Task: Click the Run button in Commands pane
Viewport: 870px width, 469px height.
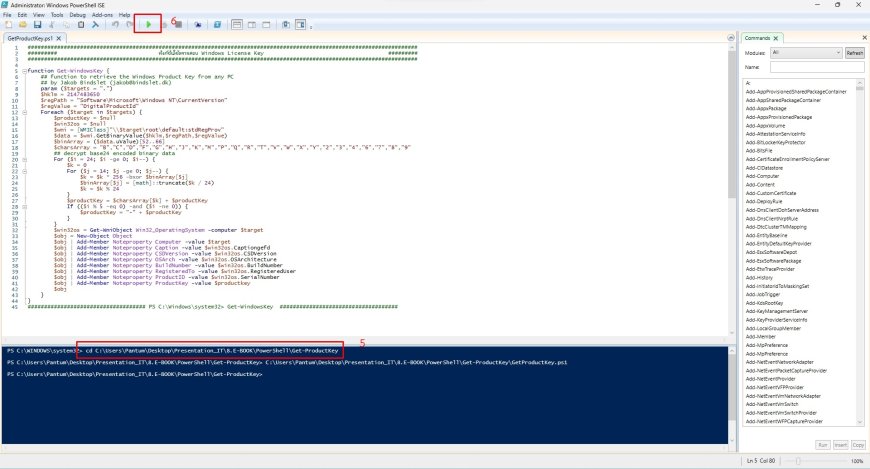Action: pos(823,445)
